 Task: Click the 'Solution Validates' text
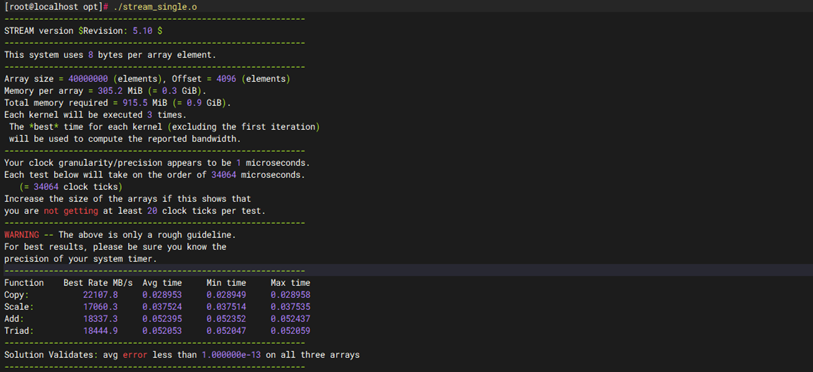[49, 355]
